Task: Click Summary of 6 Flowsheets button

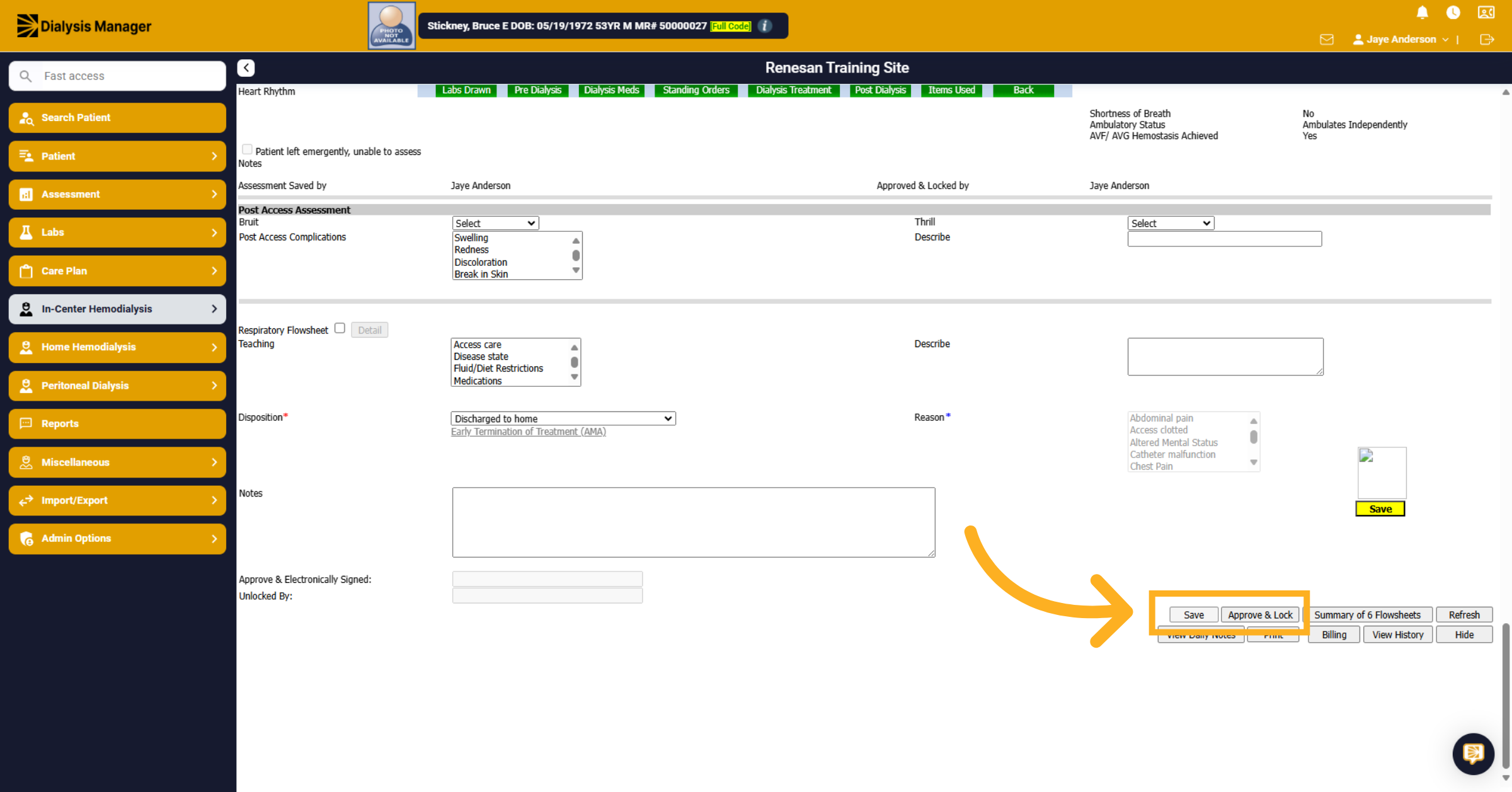Action: (x=1367, y=615)
